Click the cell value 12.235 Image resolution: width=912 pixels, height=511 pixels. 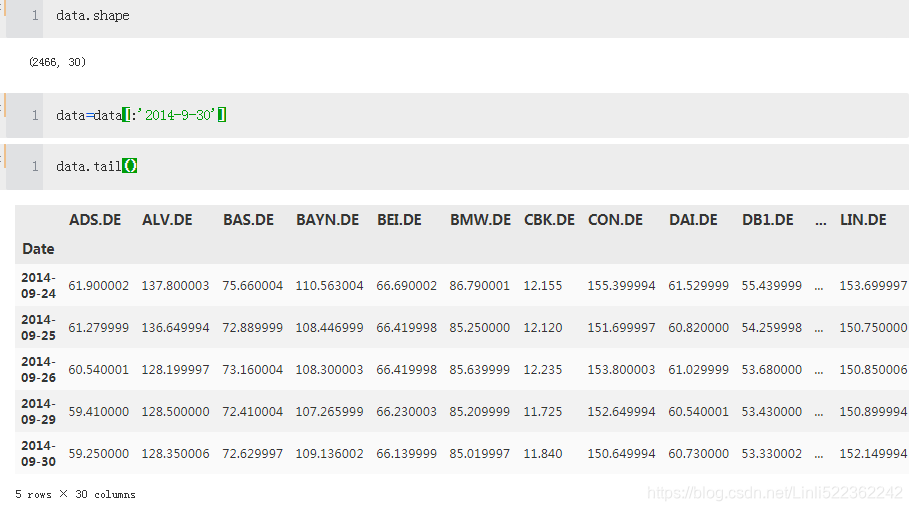pos(543,369)
